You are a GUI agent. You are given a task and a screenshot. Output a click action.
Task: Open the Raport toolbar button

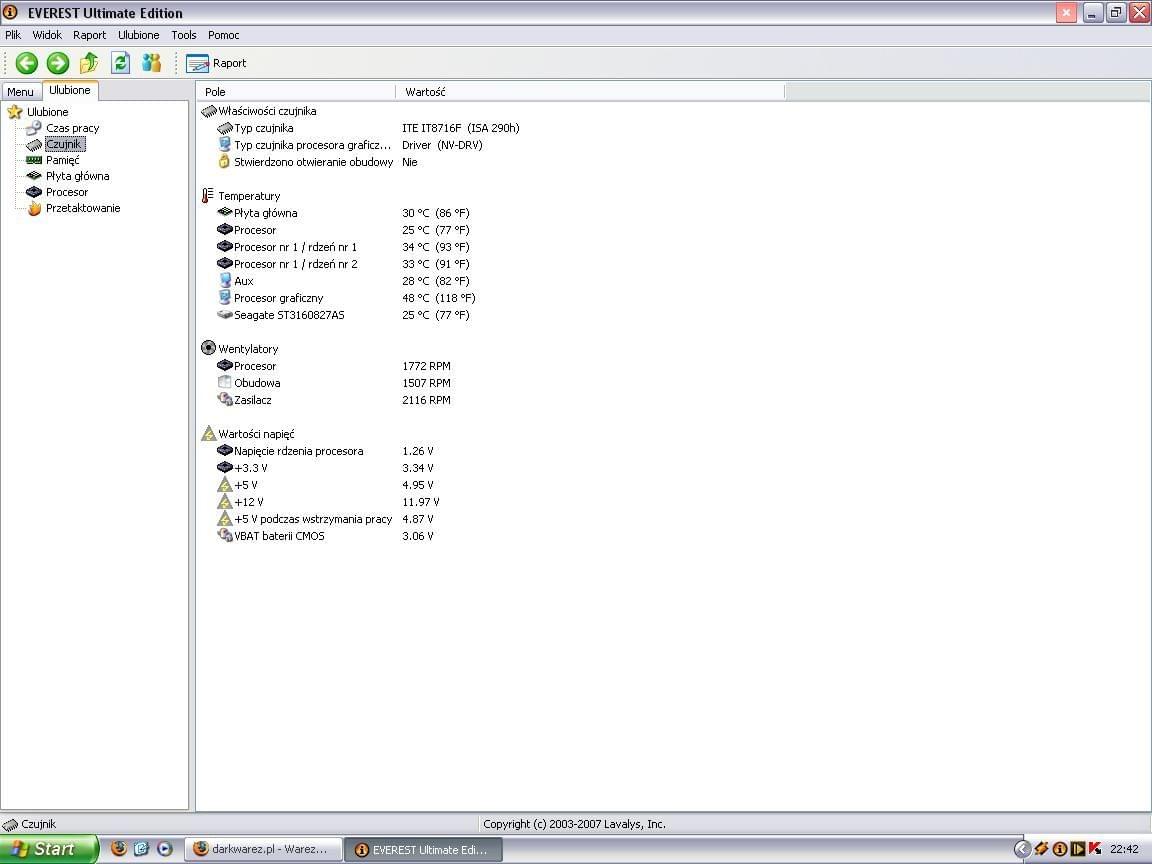pyautogui.click(x=216, y=63)
